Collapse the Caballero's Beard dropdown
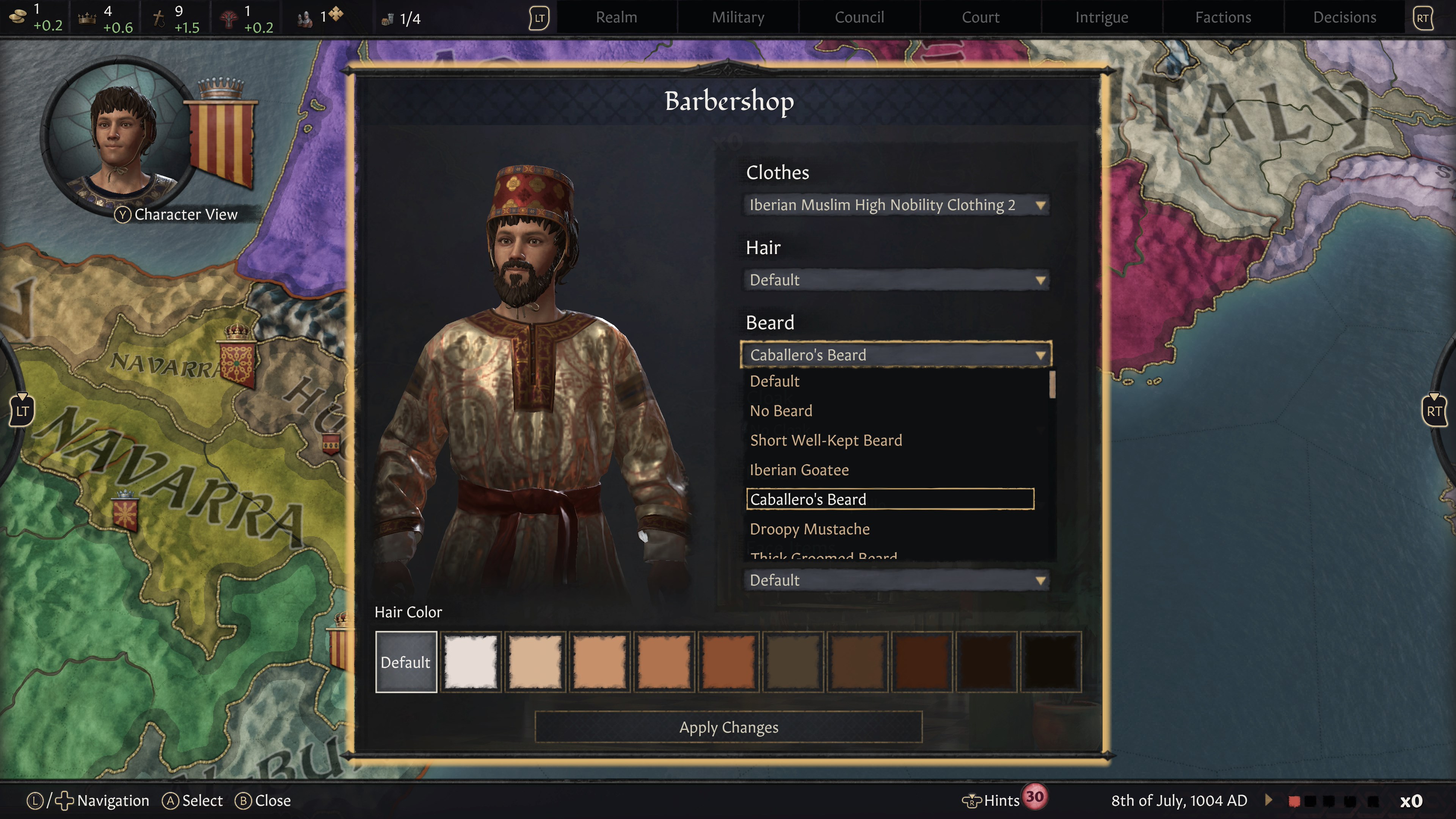 (896, 355)
